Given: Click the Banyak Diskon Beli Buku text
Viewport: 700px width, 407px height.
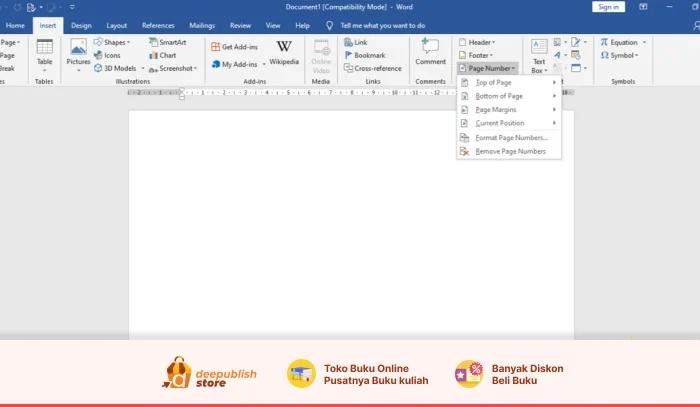Looking at the screenshot, I should coord(527,374).
